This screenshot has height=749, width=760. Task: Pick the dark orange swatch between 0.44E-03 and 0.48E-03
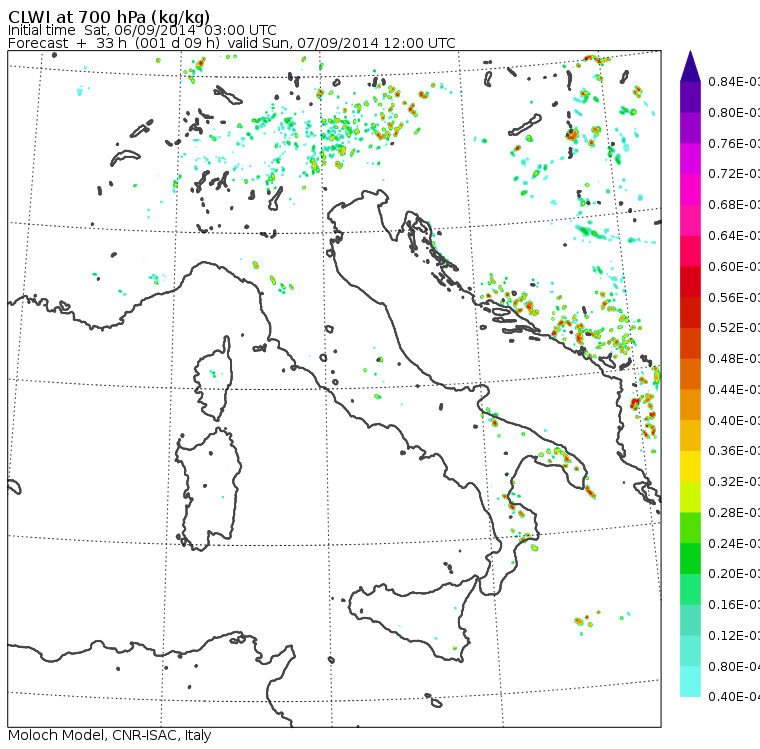(x=690, y=374)
